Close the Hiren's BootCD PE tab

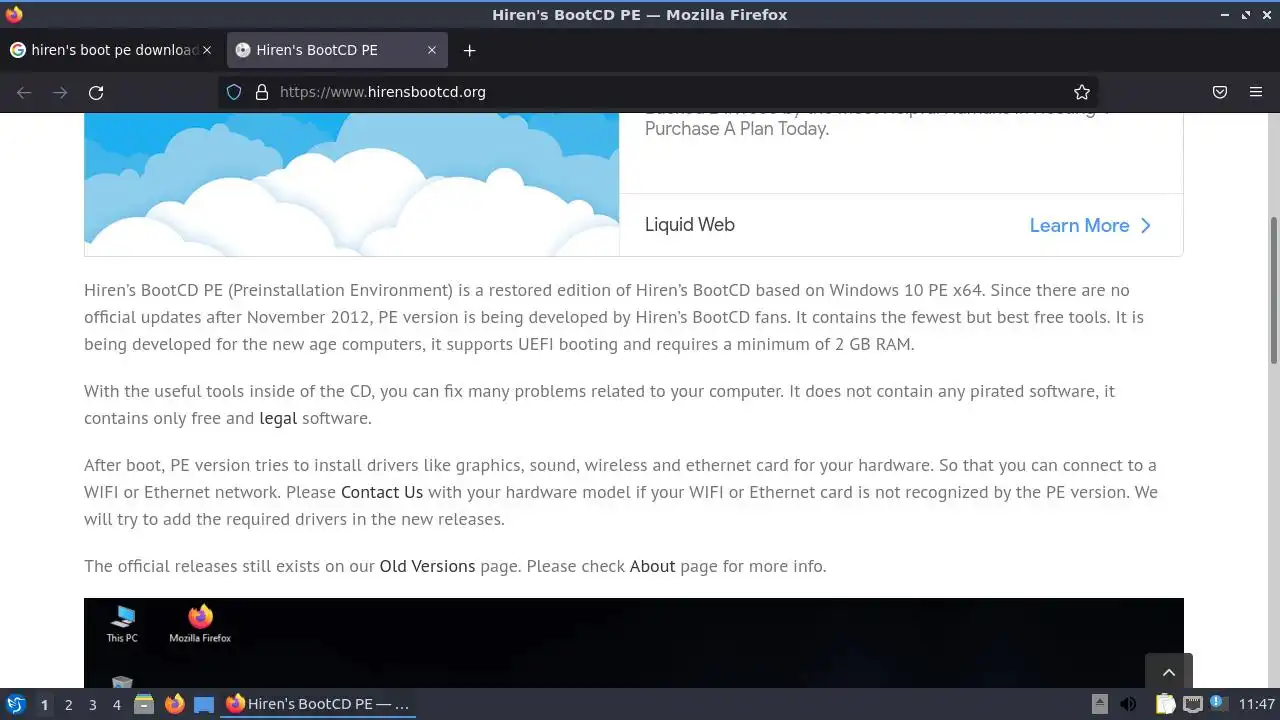432,50
